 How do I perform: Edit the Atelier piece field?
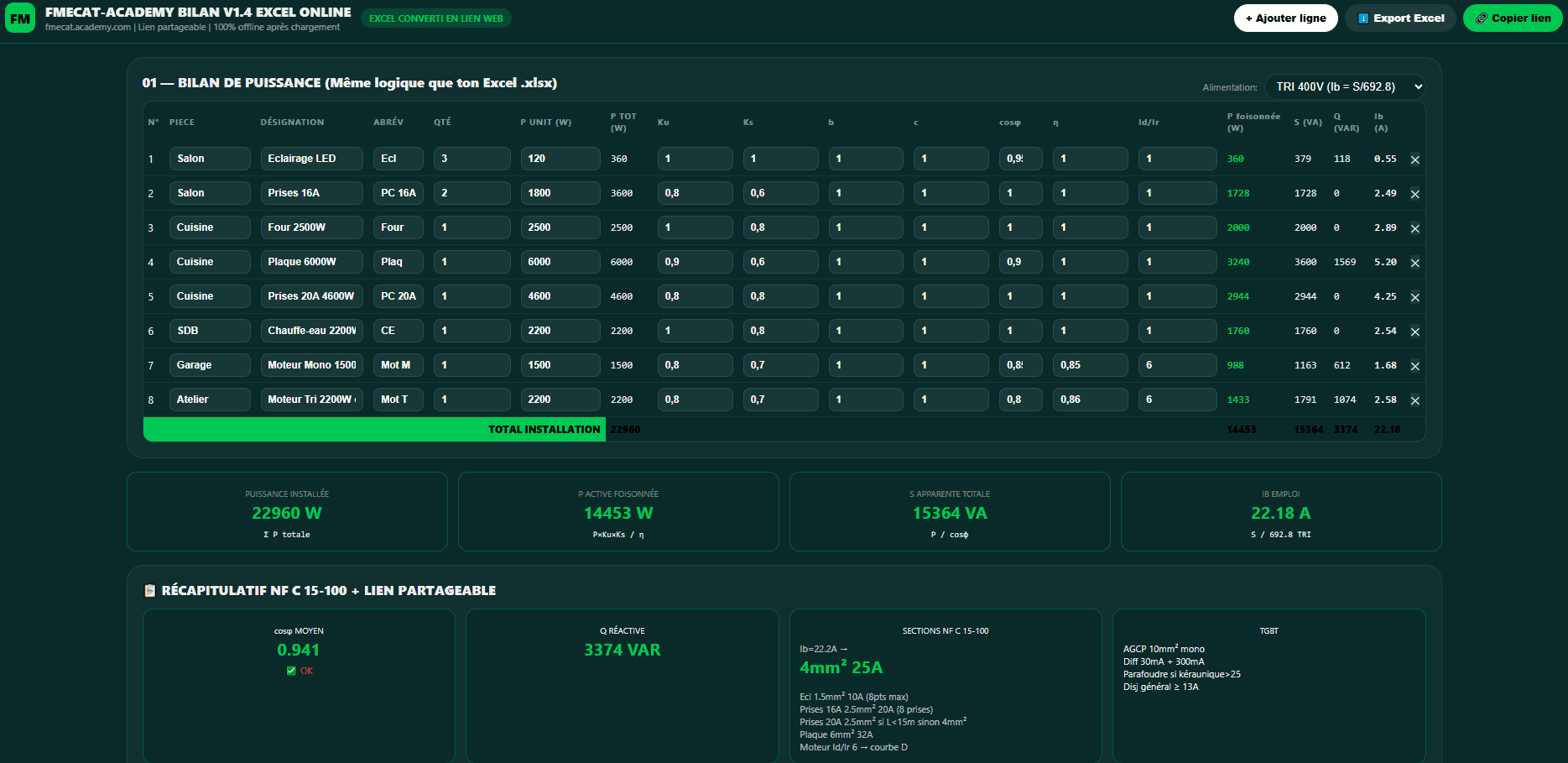(210, 400)
